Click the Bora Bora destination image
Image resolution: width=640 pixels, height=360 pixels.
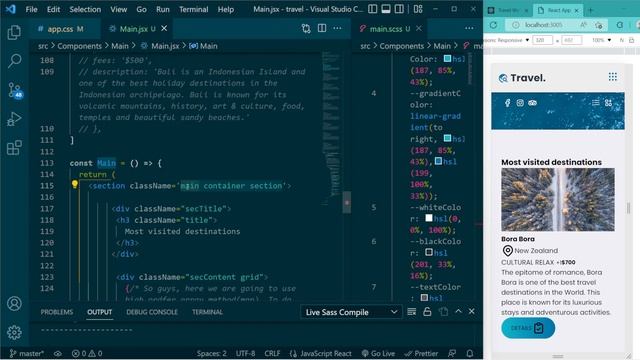pyautogui.click(x=558, y=200)
